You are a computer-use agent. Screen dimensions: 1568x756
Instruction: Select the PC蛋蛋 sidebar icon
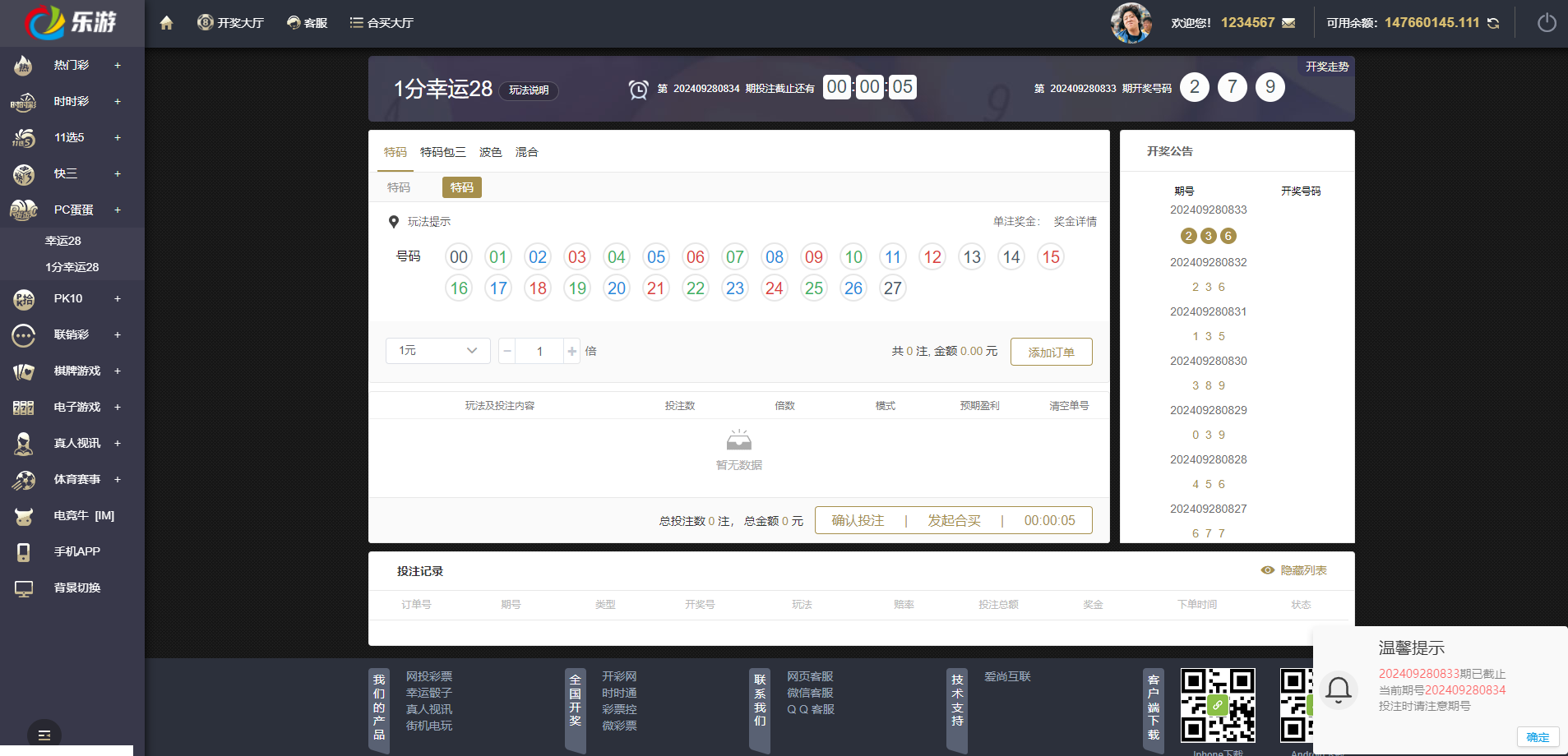click(x=25, y=210)
